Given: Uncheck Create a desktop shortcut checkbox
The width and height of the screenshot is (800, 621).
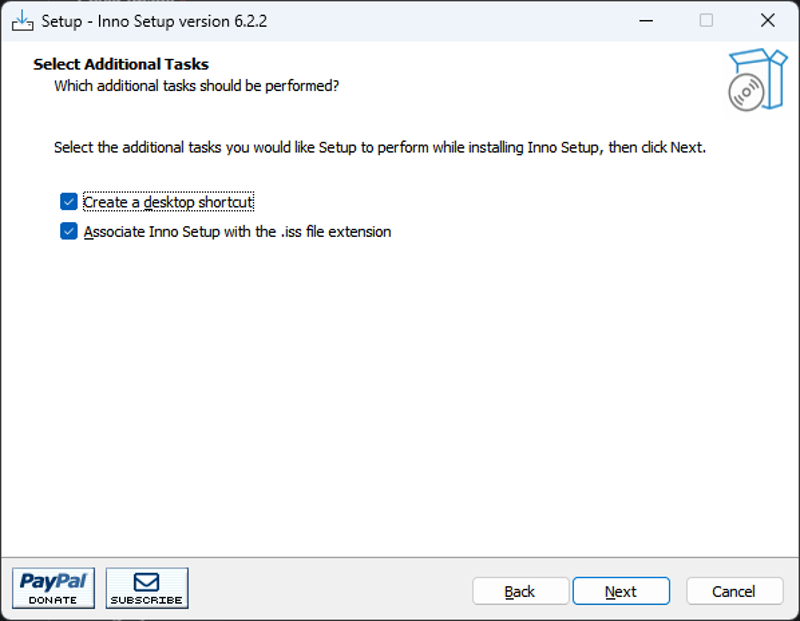Looking at the screenshot, I should (68, 202).
